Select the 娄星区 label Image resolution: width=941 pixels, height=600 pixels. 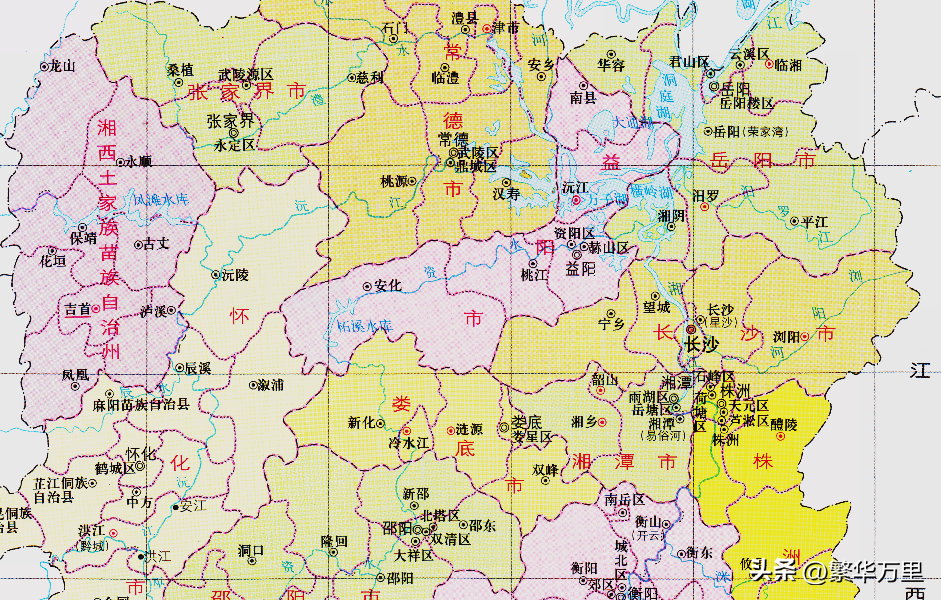pyautogui.click(x=532, y=437)
